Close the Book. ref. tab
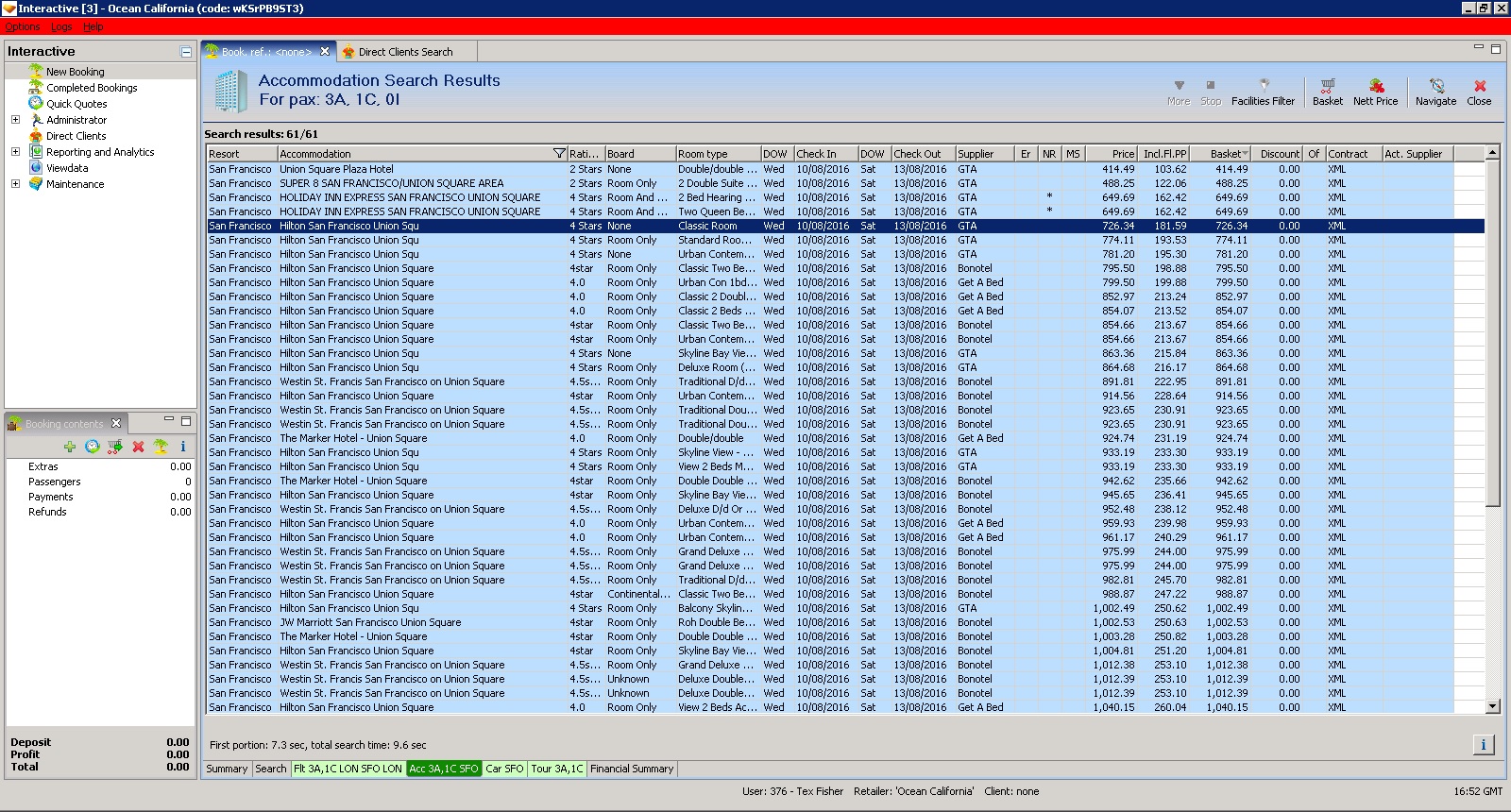The image size is (1511, 812). click(325, 51)
